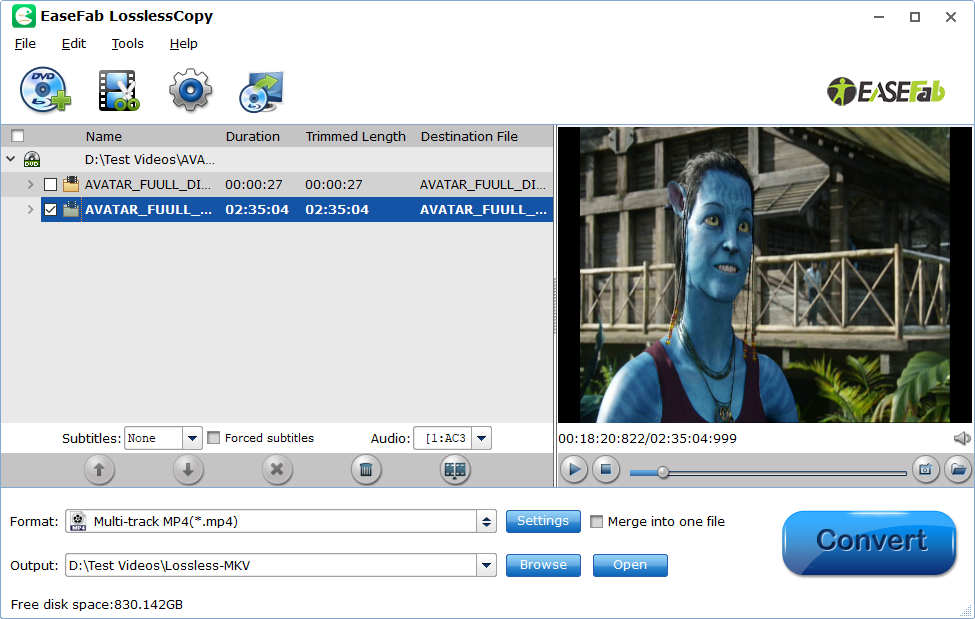This screenshot has width=975, height=619.
Task: Enable Forced subtitles checkbox
Action: coord(213,438)
